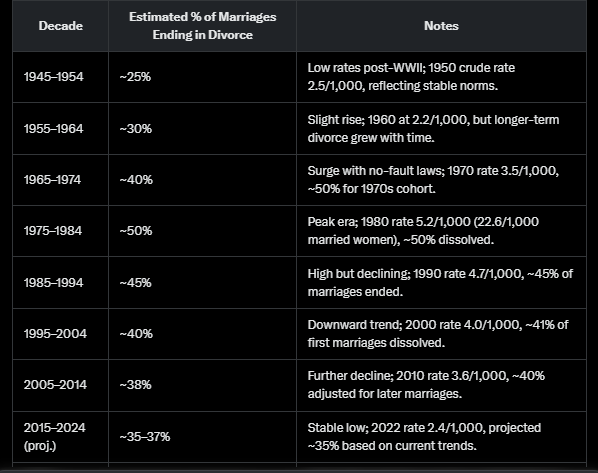Click the 'Slight rise; 1960' note text
Screen dimensions: 598x473
(x=433, y=129)
